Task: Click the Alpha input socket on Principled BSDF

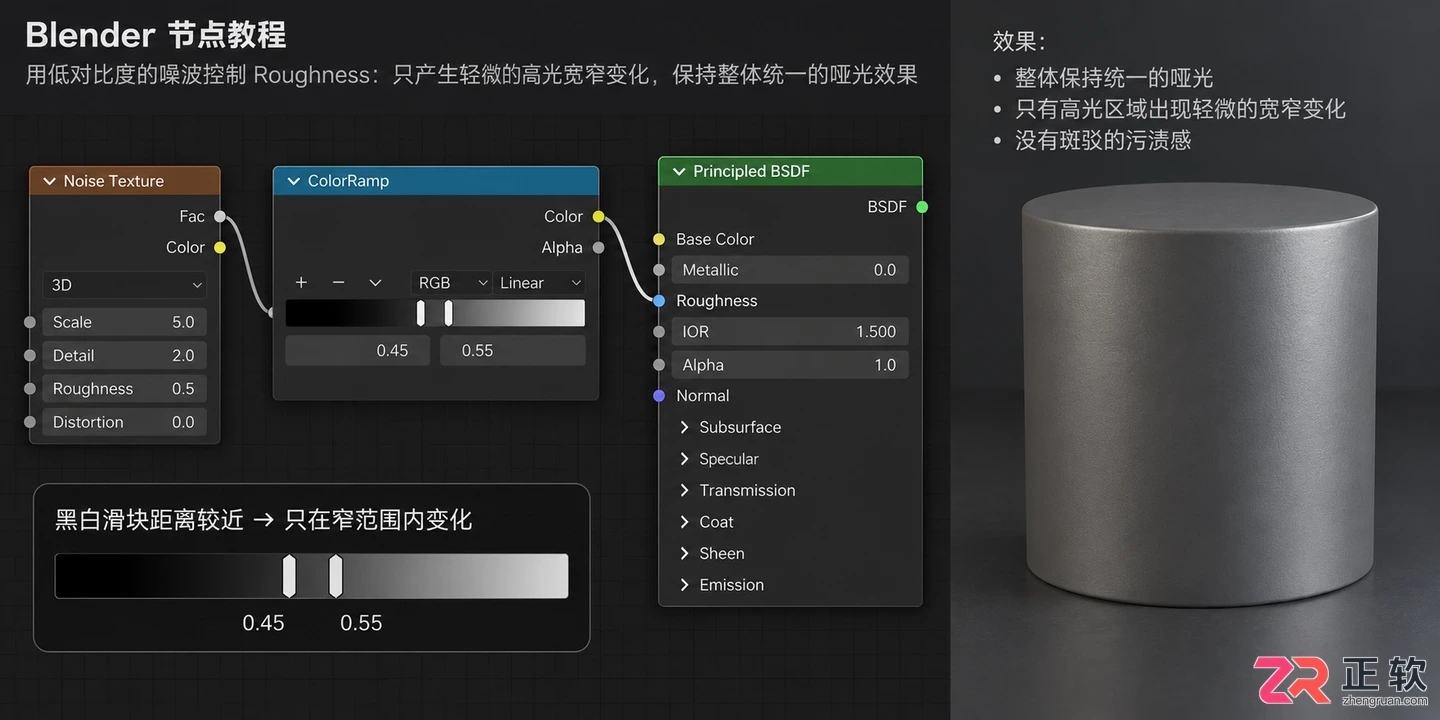Action: point(659,365)
